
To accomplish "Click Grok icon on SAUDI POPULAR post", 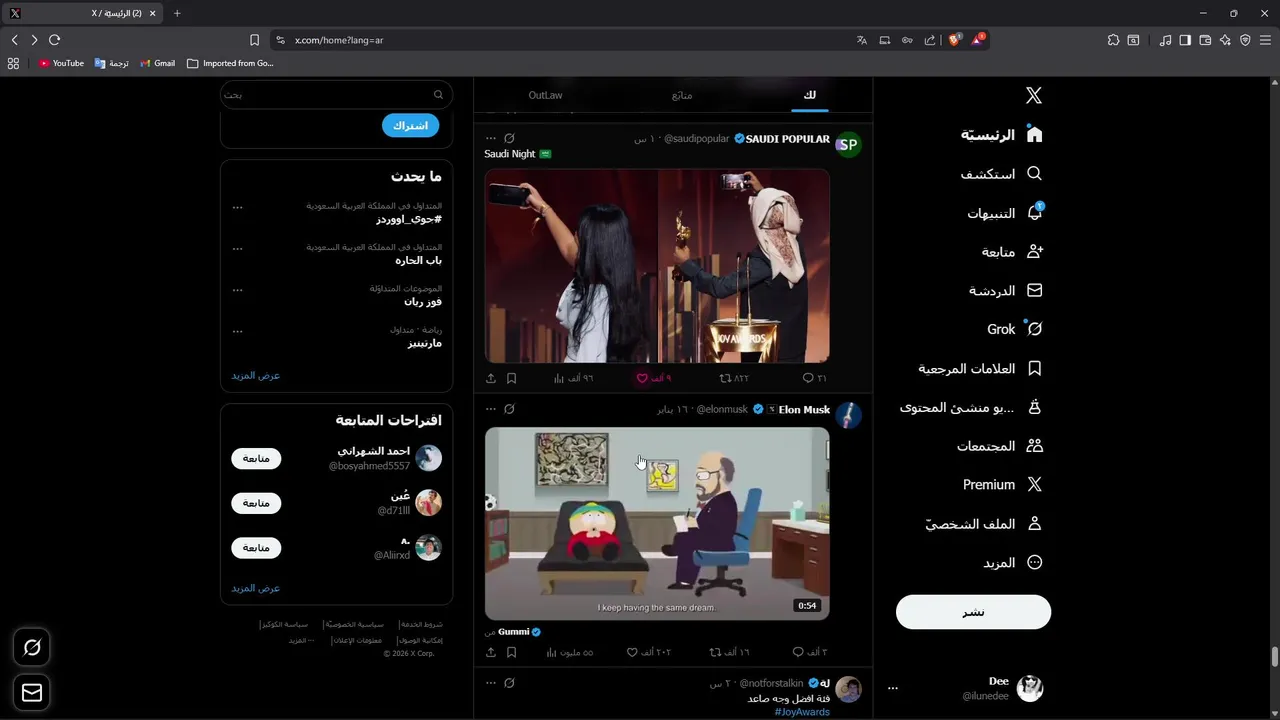I will (x=509, y=138).
